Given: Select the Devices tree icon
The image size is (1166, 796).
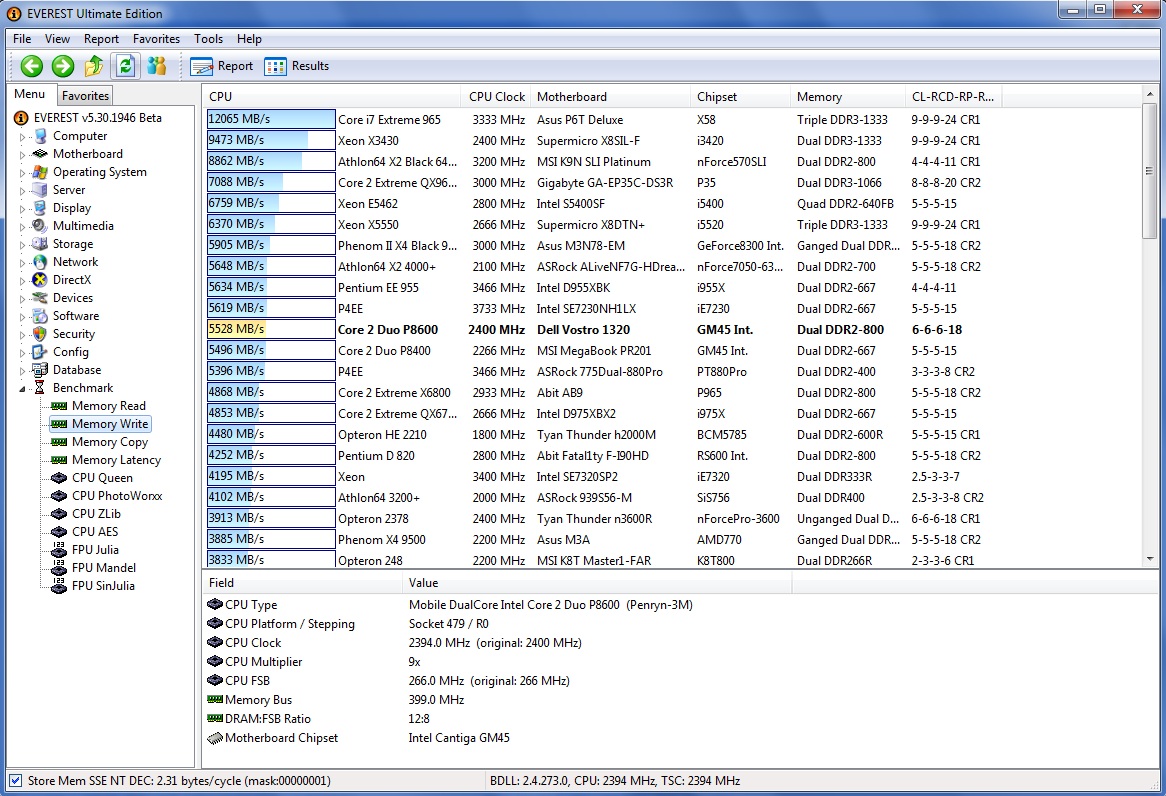Looking at the screenshot, I should pos(40,298).
